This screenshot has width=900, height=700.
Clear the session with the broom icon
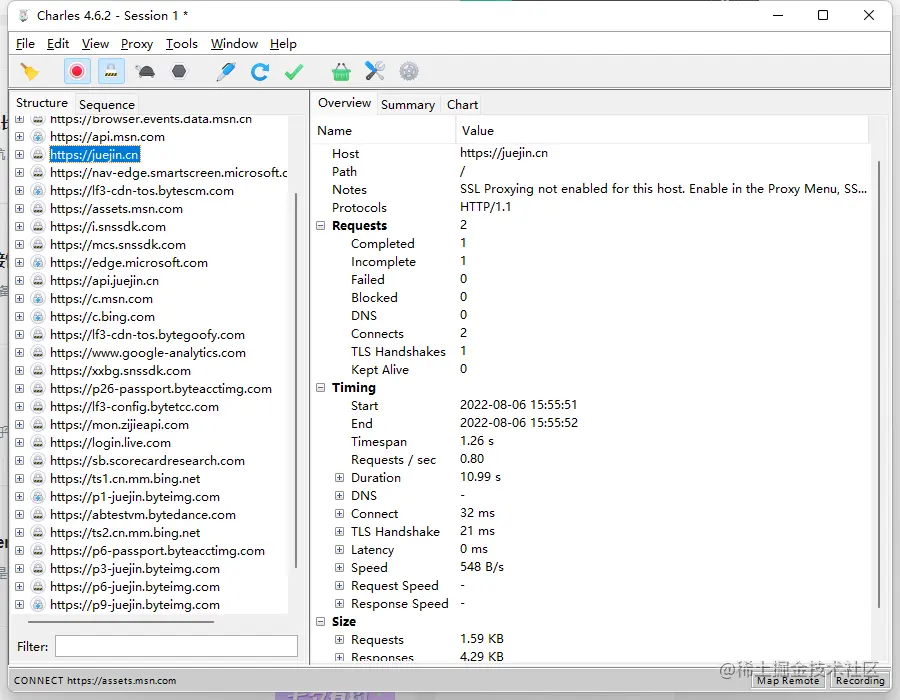[x=29, y=72]
